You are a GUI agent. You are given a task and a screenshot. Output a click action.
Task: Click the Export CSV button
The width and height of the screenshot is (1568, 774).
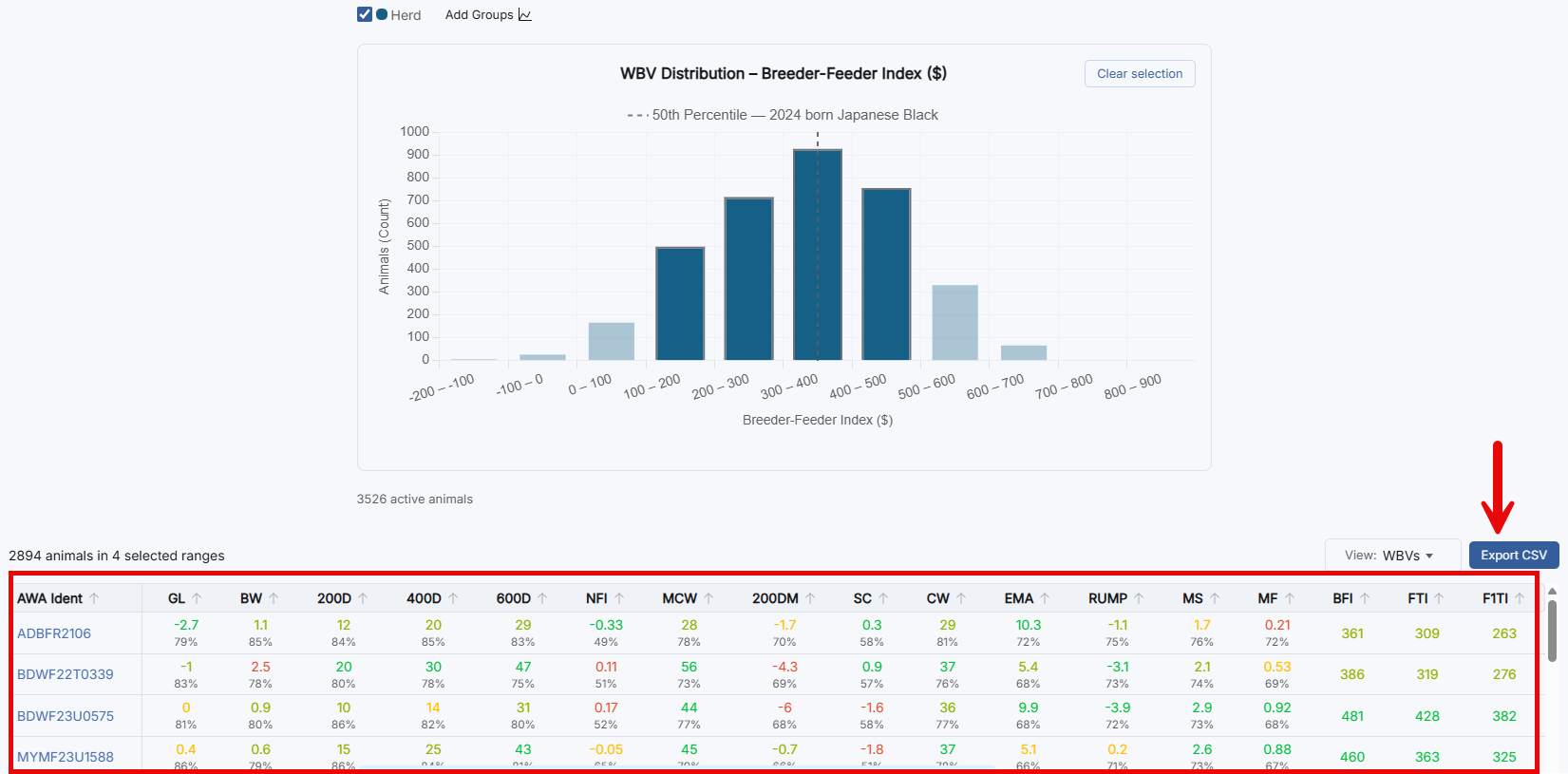pyautogui.click(x=1514, y=556)
